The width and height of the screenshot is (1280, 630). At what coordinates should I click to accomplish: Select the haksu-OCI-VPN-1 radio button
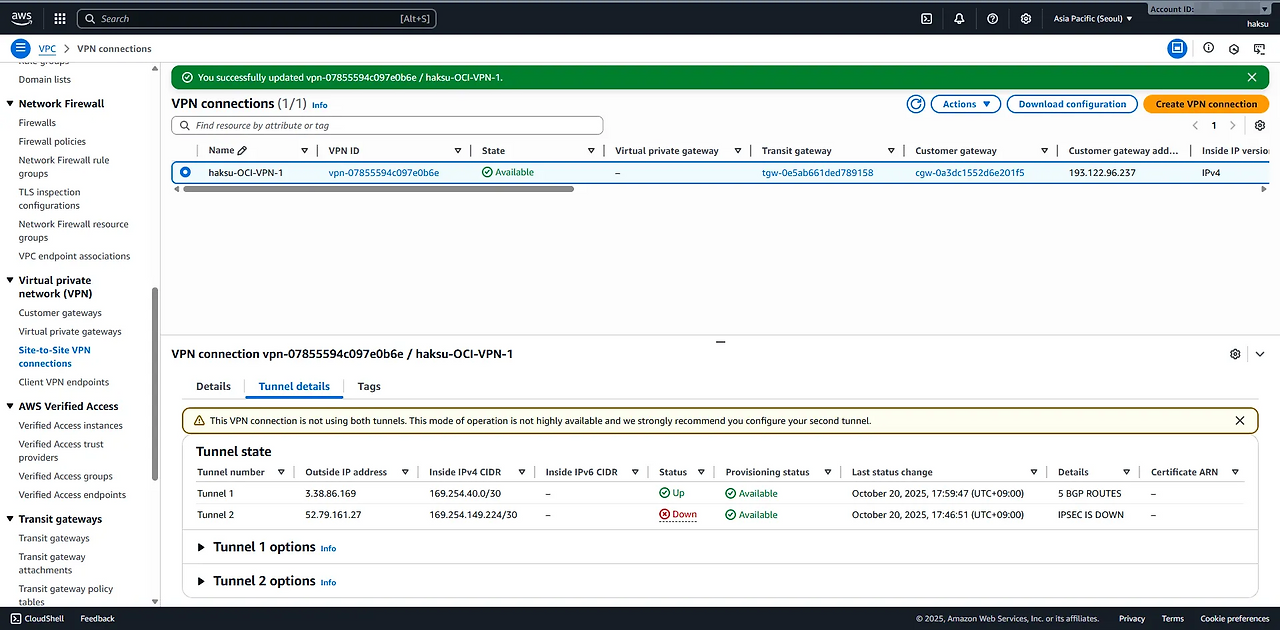click(185, 172)
